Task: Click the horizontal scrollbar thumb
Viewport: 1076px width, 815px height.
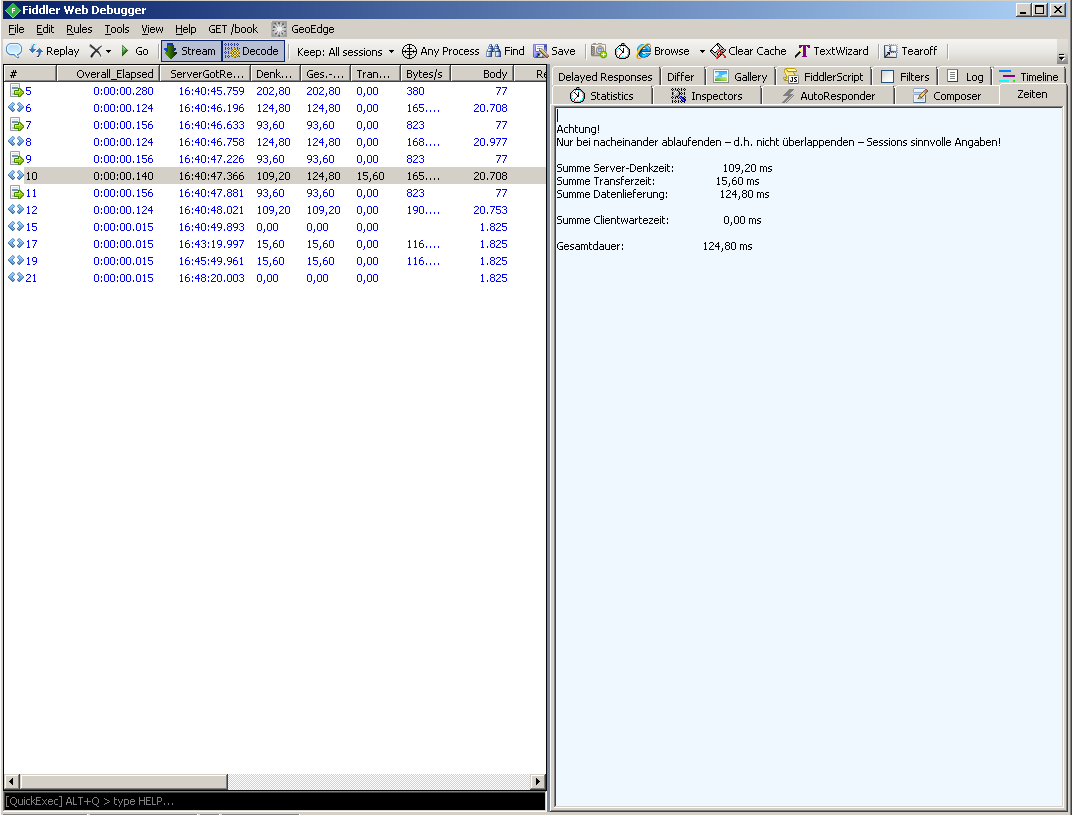Action: coord(123,781)
